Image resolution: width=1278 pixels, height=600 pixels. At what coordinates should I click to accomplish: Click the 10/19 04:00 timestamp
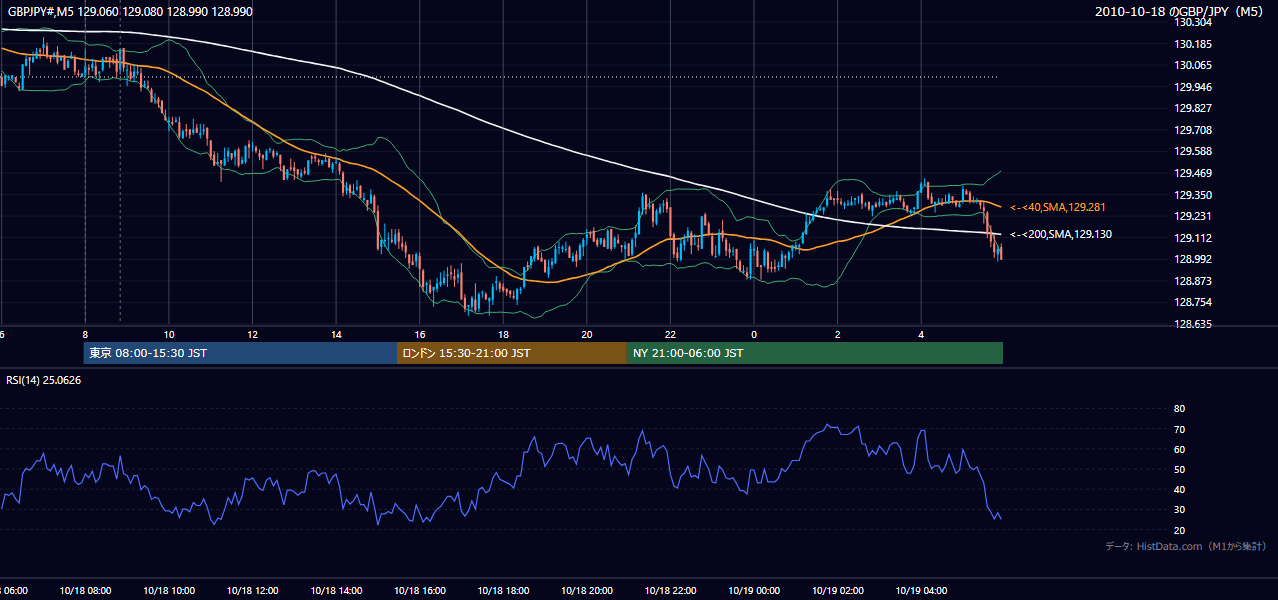tap(921, 591)
